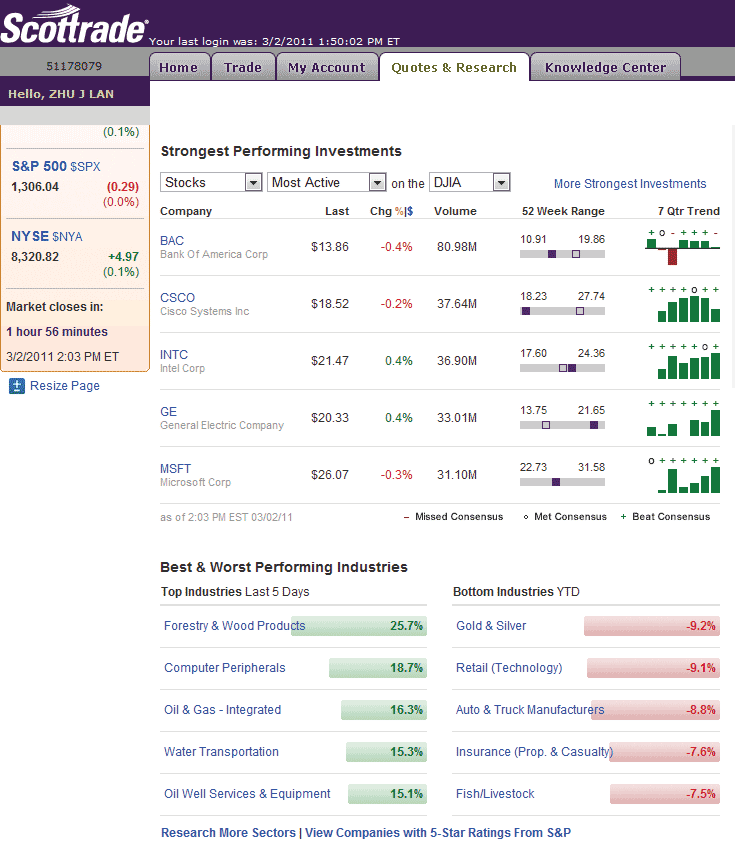Open Insurance (Prop. & Casualty) industry
This screenshot has height=850, width=735.
pos(534,752)
